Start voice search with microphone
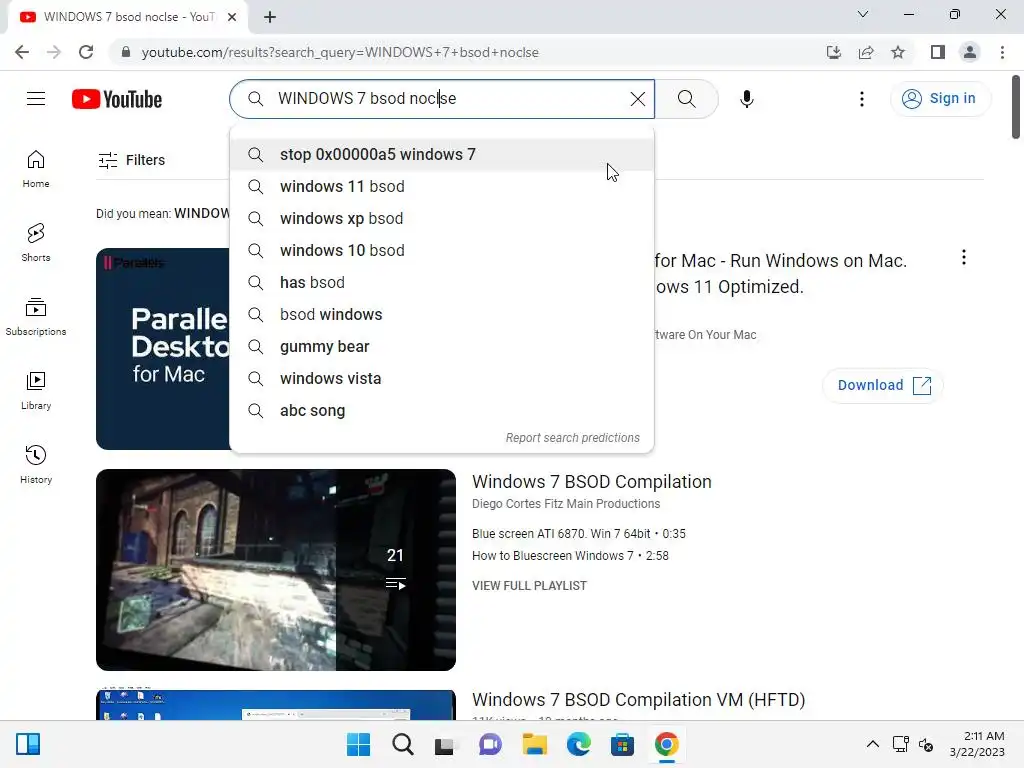This screenshot has height=768, width=1024. (746, 99)
